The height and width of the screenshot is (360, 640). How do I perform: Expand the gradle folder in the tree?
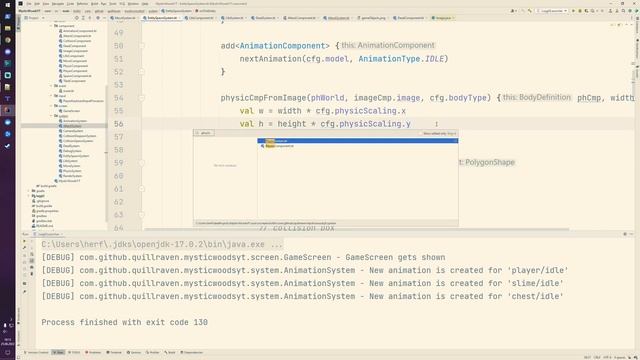(x=29, y=191)
